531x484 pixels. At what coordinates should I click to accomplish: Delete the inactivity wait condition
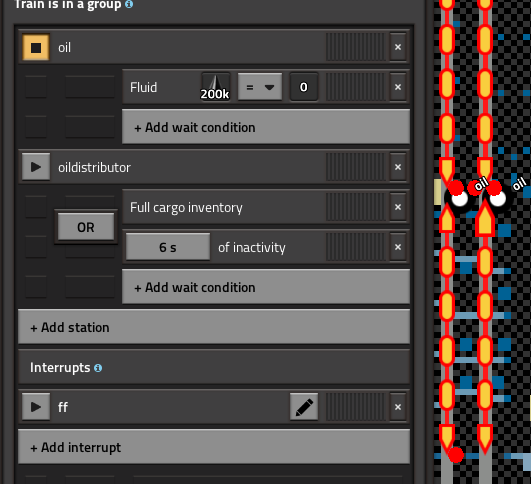[x=398, y=247]
